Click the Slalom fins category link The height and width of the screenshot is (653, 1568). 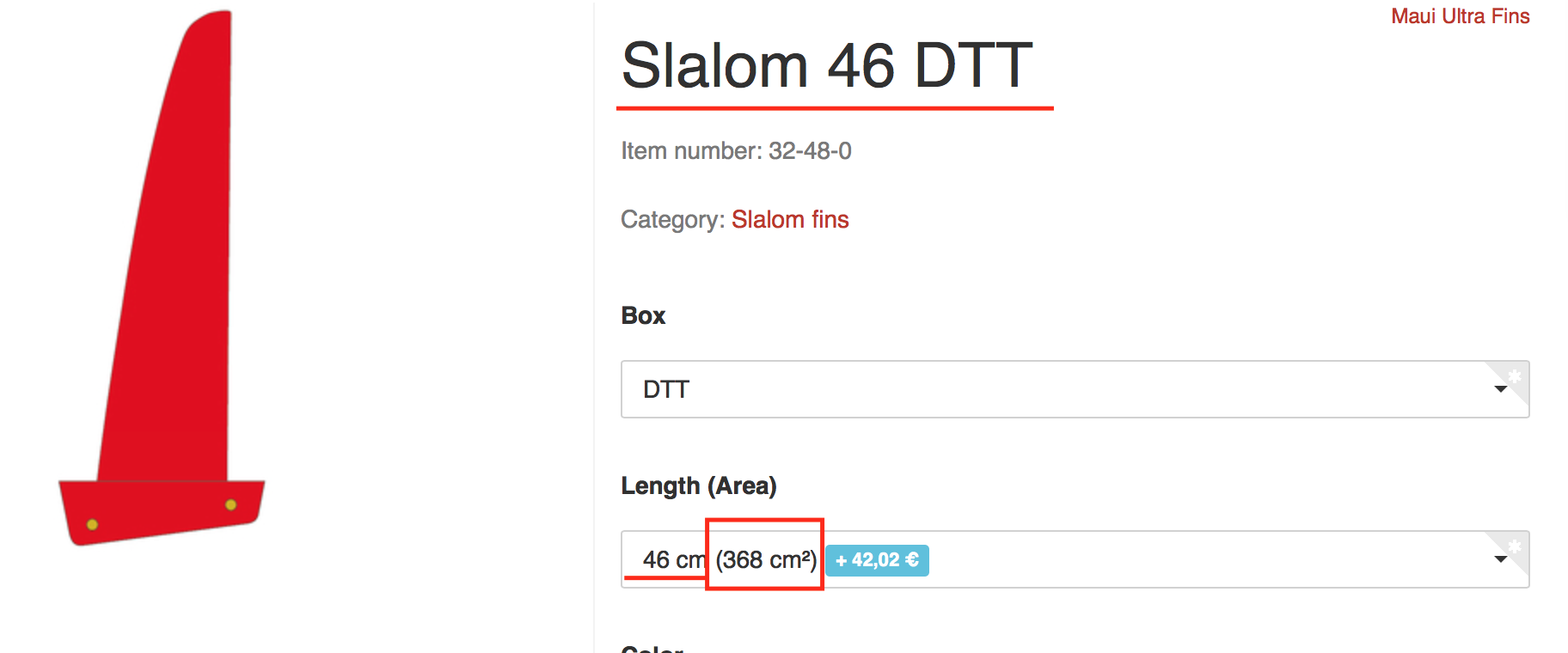[x=789, y=220]
